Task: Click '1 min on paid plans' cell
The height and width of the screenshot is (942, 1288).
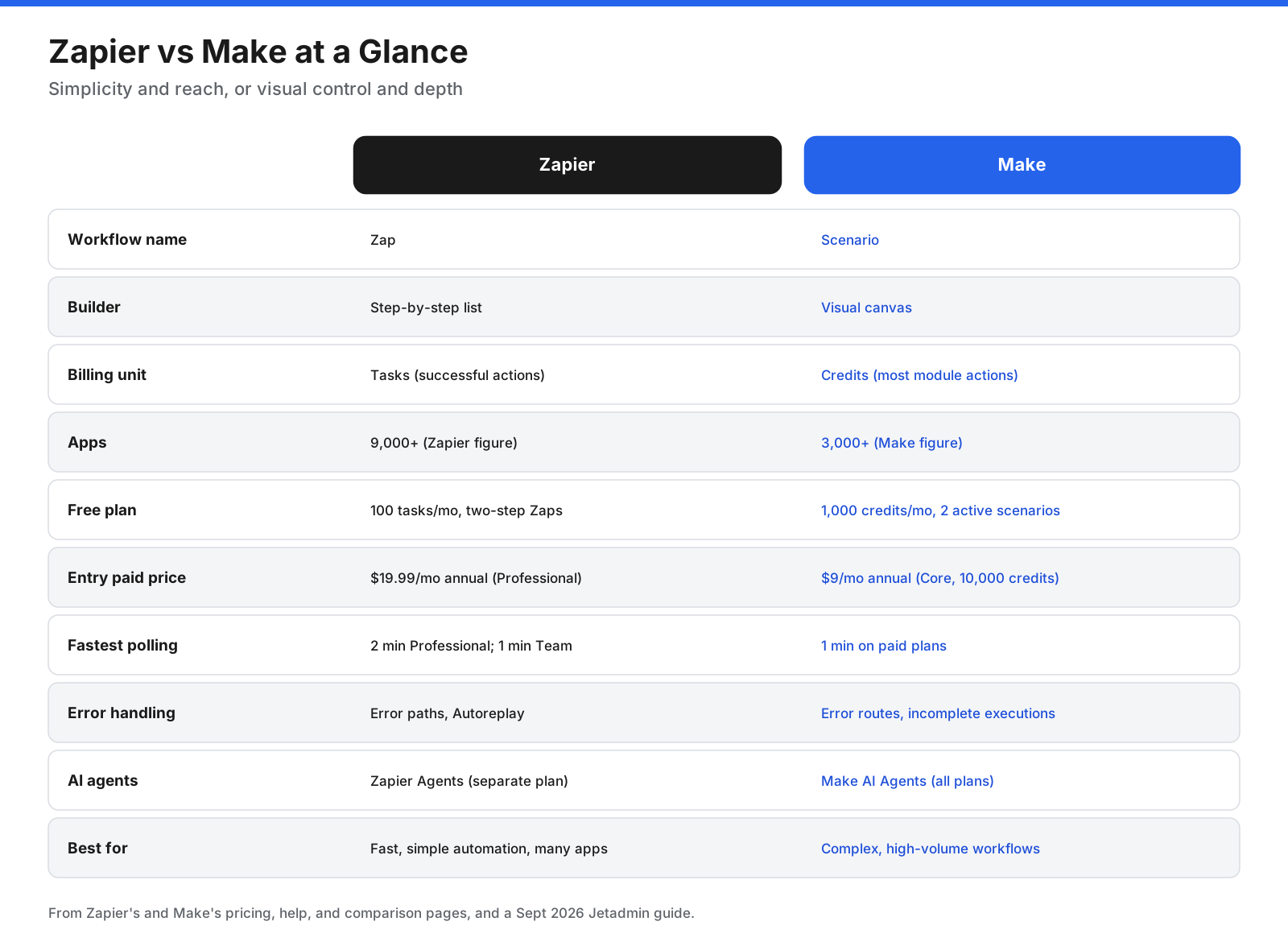Action: [x=884, y=646]
